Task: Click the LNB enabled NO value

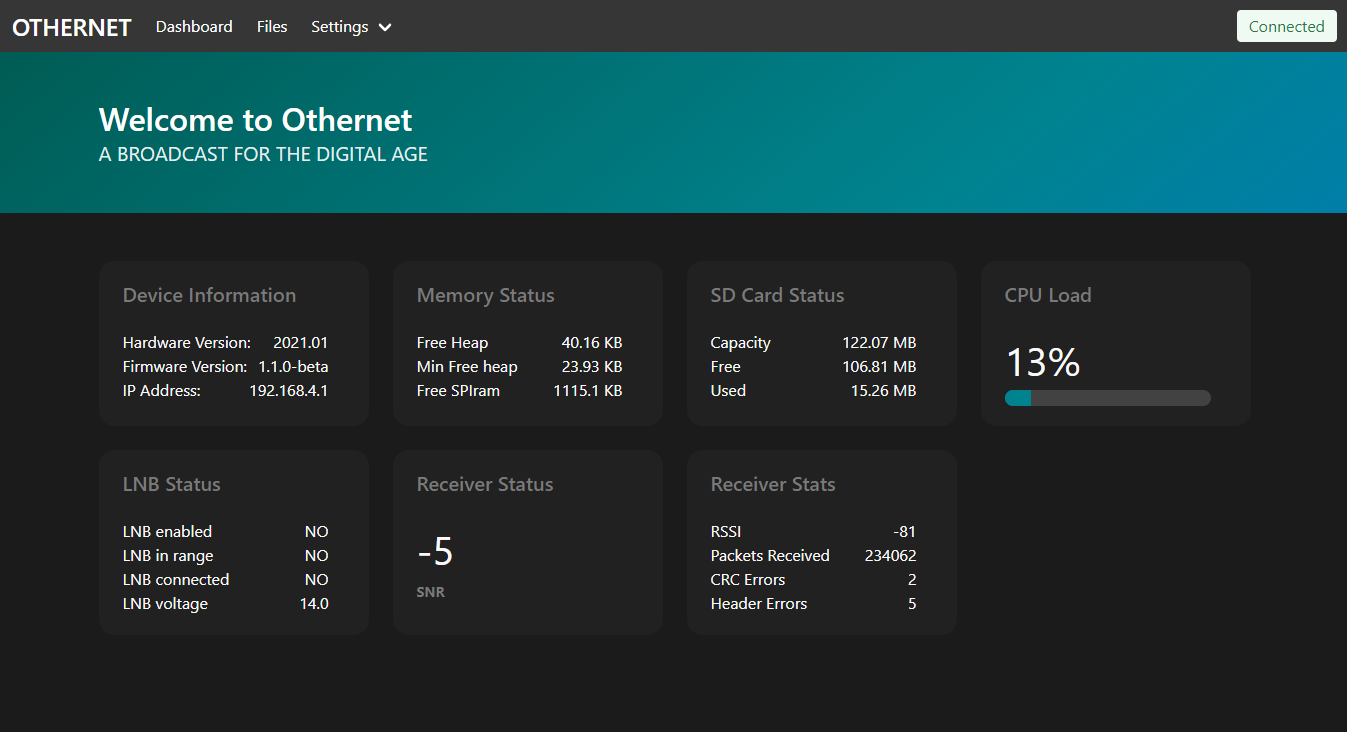Action: (316, 532)
